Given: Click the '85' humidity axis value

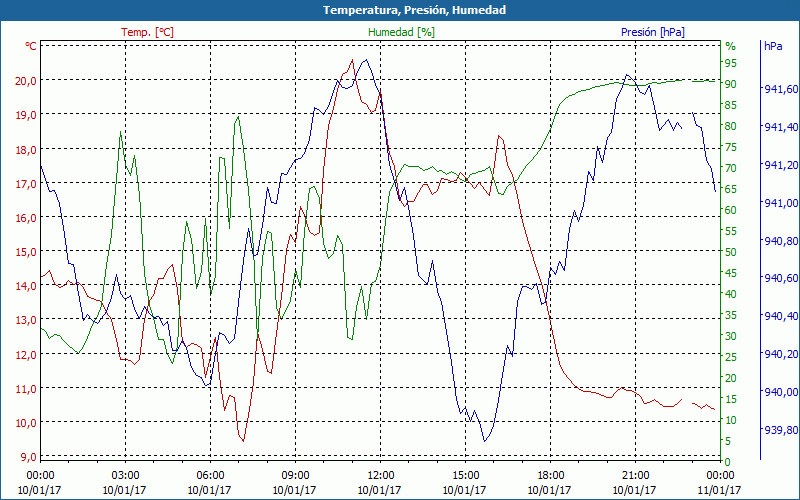Looking at the screenshot, I should (731, 105).
